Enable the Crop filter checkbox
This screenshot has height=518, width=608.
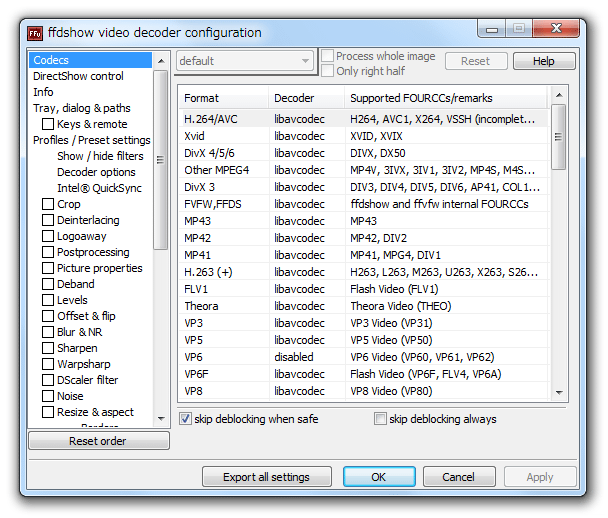point(48,204)
